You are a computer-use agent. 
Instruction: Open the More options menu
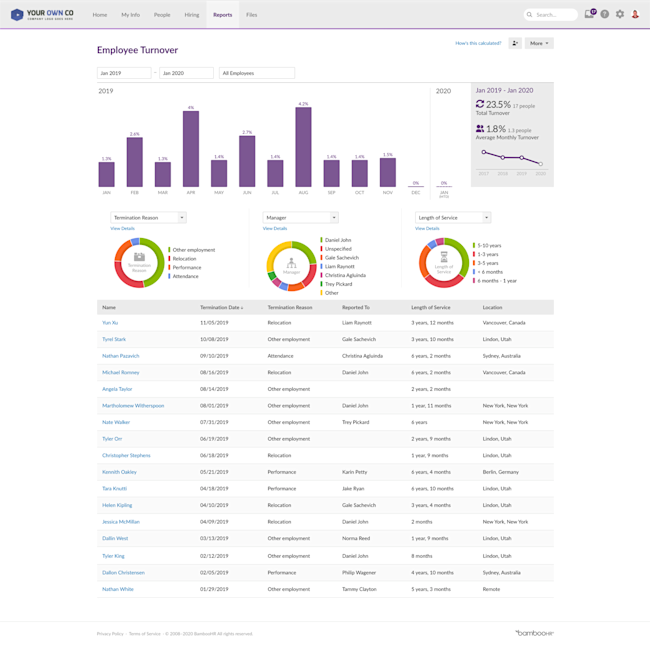coord(539,43)
